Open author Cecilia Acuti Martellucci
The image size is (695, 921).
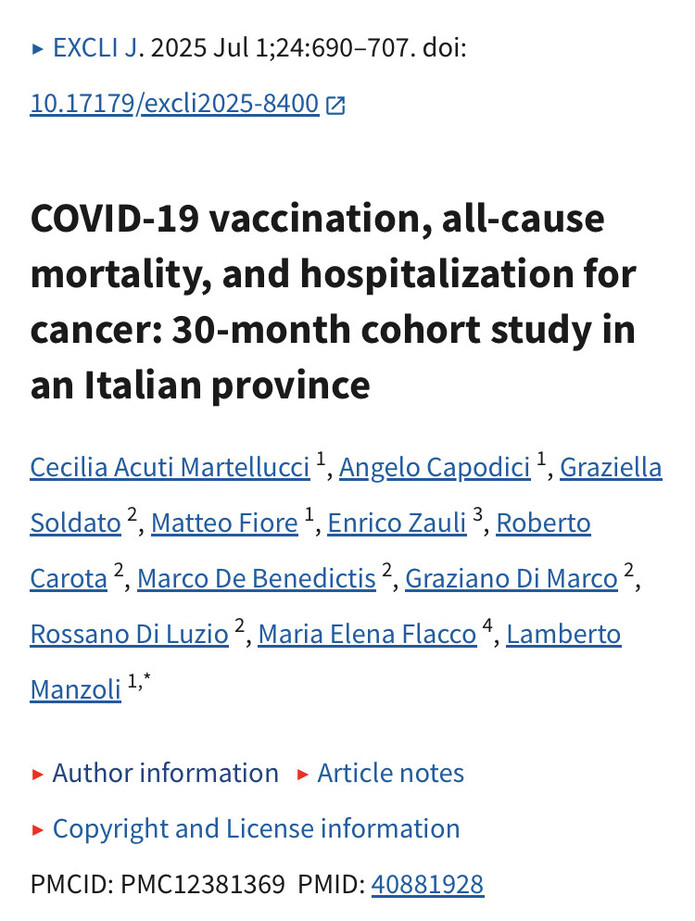pyautogui.click(x=170, y=467)
